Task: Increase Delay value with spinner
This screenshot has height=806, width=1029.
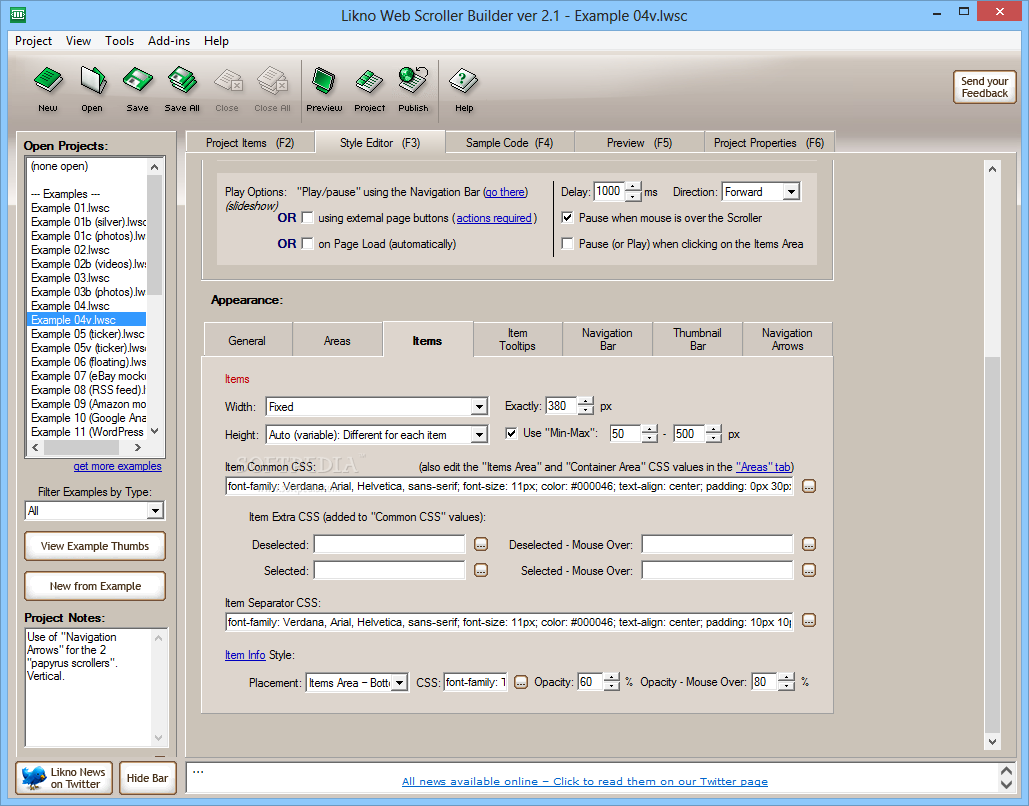Action: [x=633, y=187]
